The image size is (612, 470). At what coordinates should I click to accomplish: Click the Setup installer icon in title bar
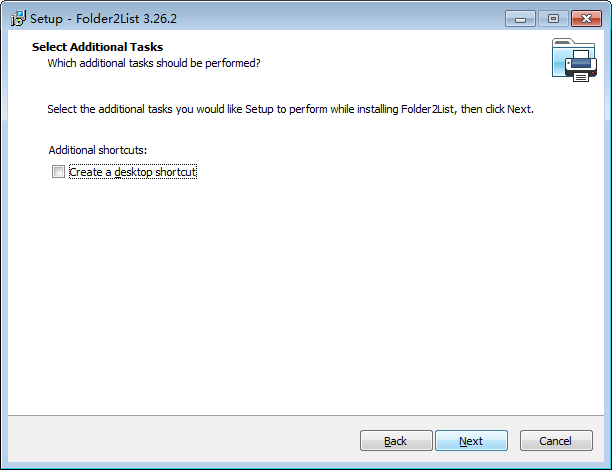(17, 18)
